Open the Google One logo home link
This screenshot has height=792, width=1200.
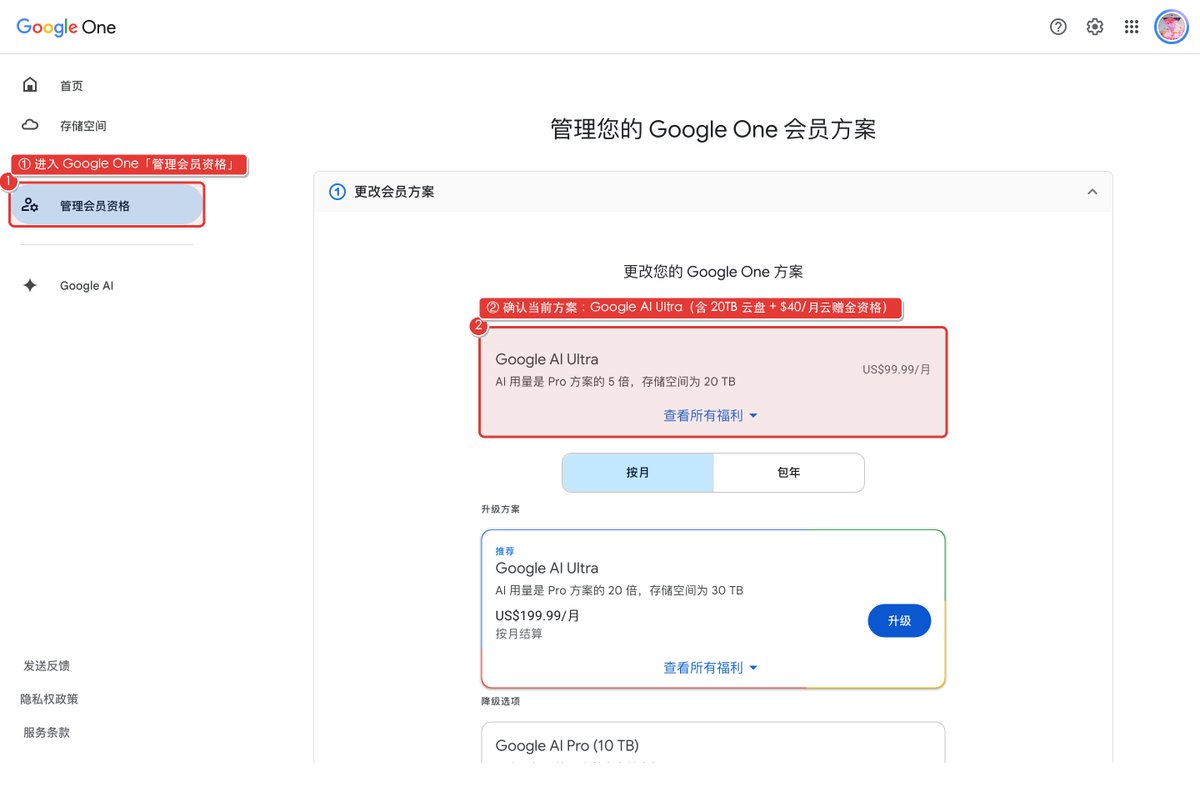pyautogui.click(x=66, y=27)
